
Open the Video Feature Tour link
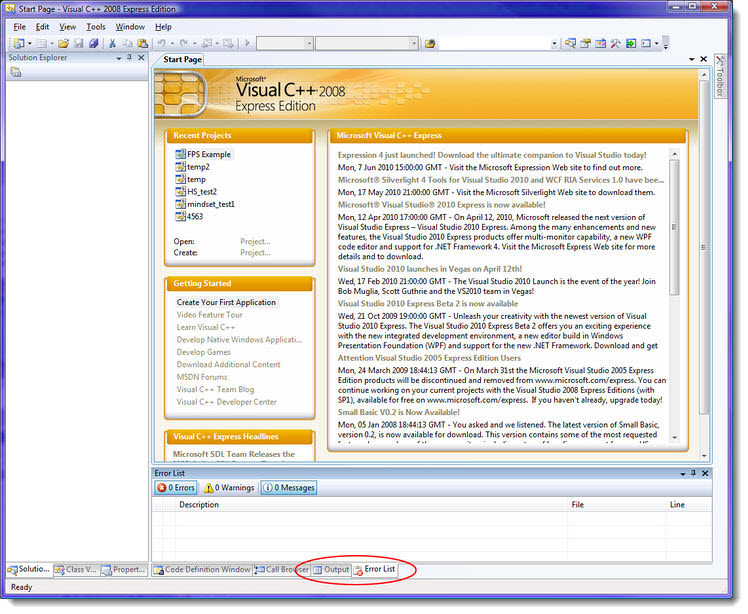point(209,315)
